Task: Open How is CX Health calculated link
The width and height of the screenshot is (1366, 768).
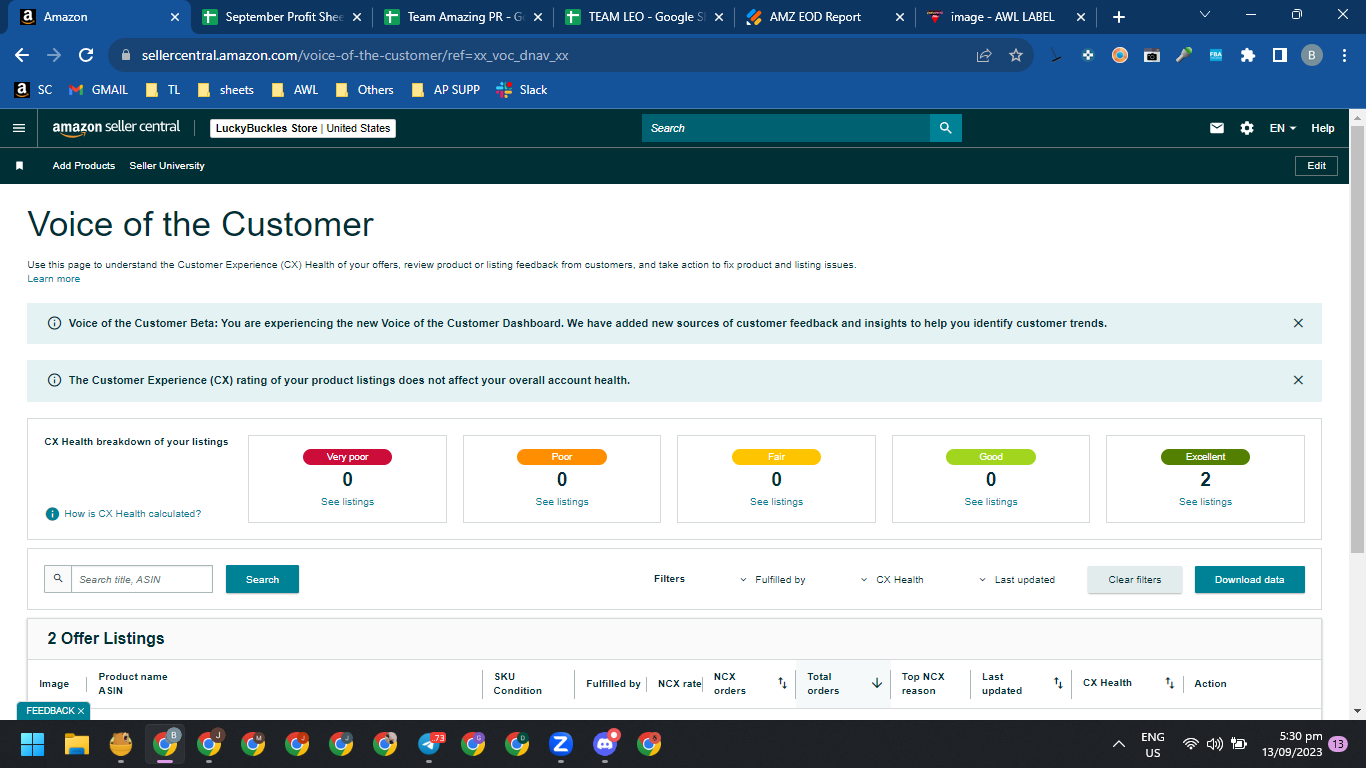Action: [x=133, y=514]
